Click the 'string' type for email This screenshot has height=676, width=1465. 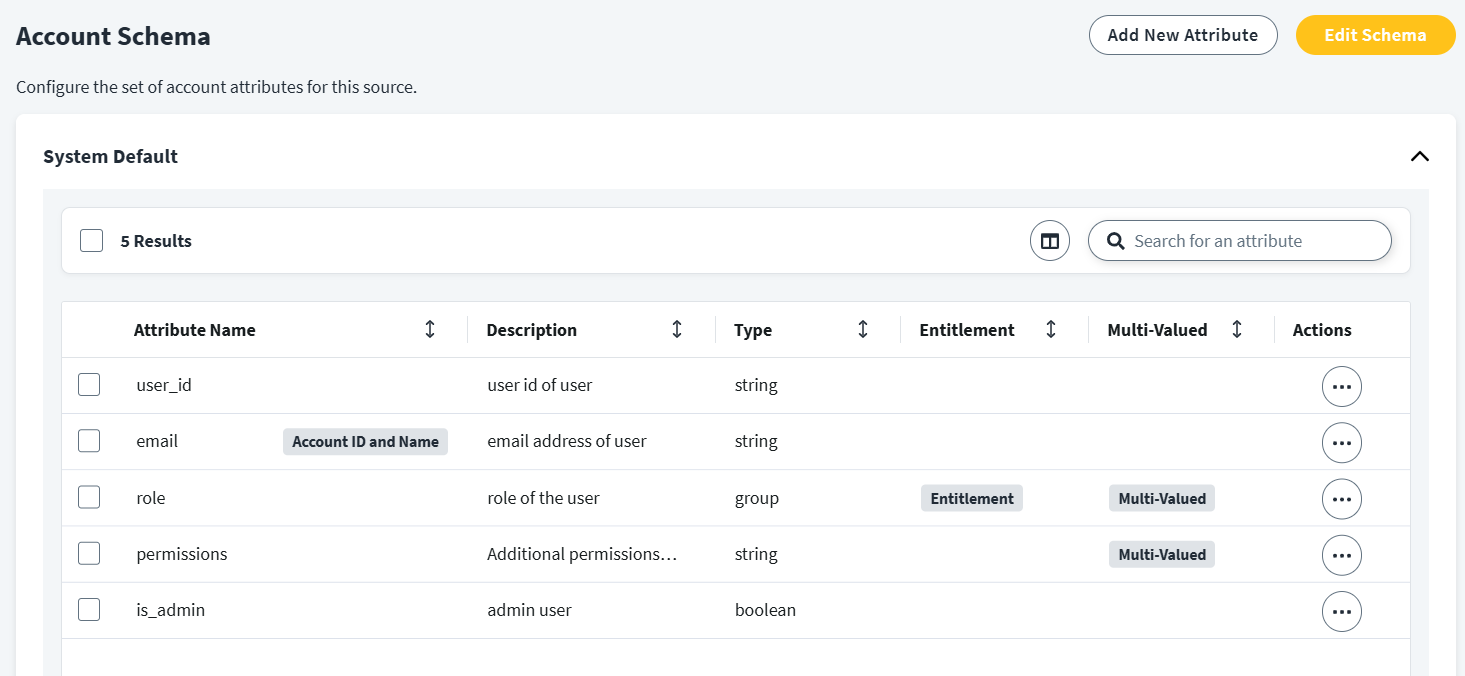(x=756, y=441)
